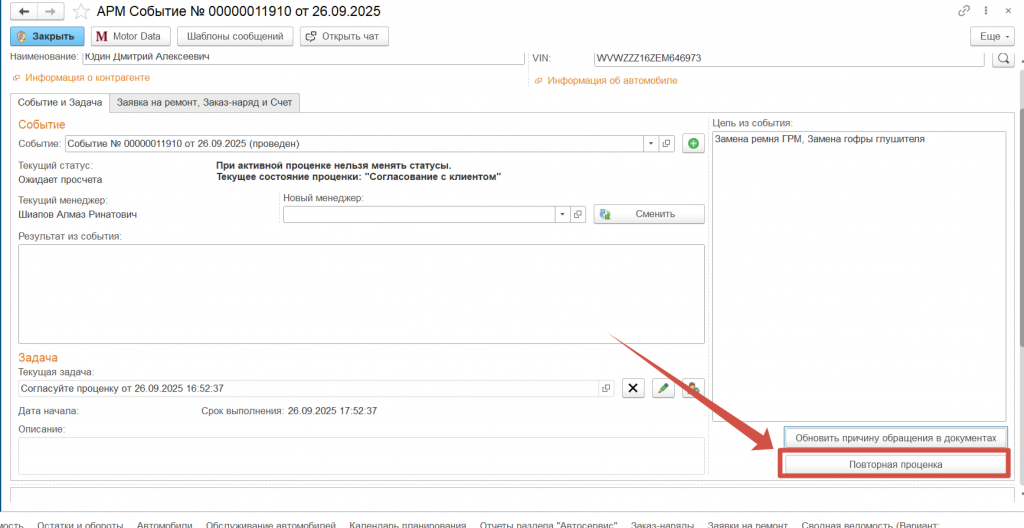Click into the Результат из события text area

tap(361, 292)
